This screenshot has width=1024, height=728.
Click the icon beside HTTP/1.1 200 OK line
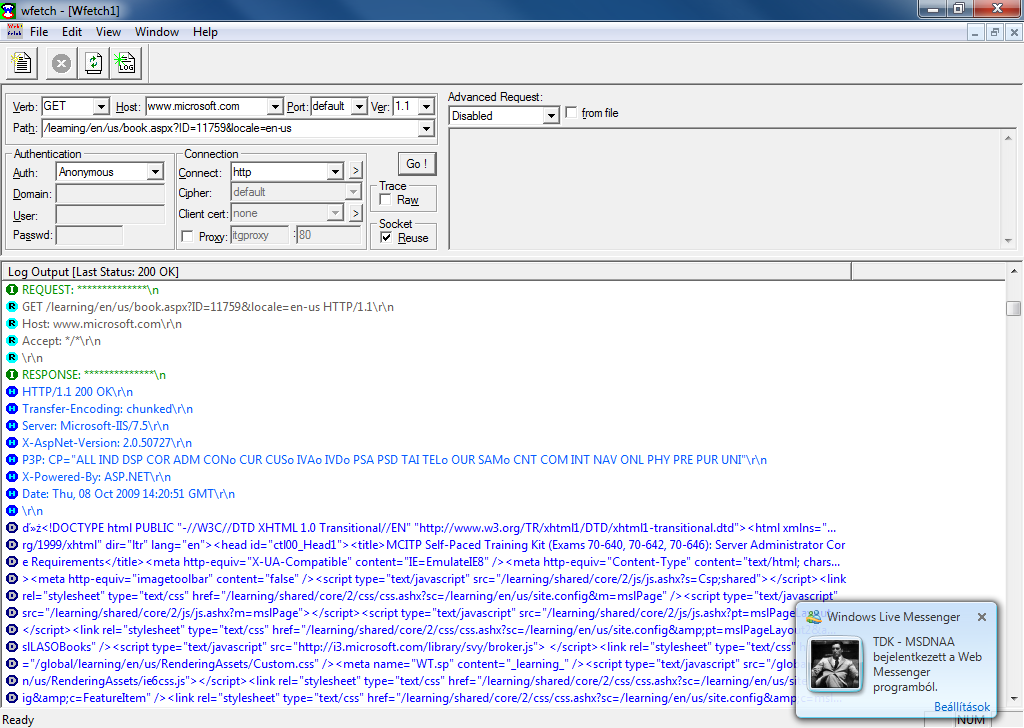coord(12,391)
